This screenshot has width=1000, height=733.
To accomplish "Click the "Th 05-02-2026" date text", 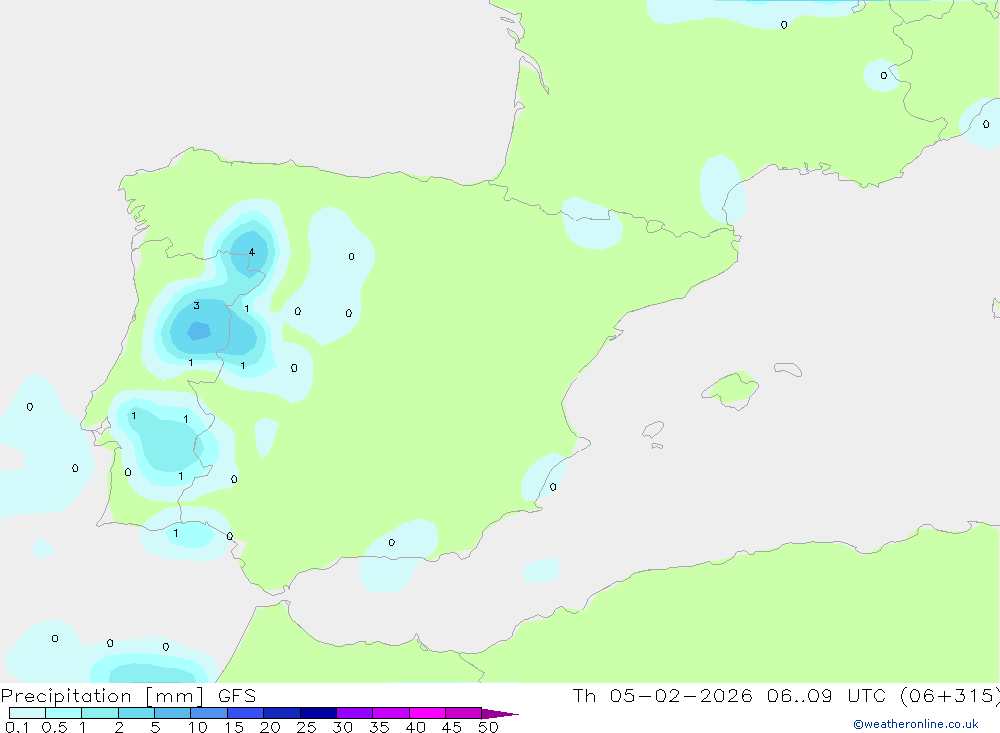I will pos(662,696).
